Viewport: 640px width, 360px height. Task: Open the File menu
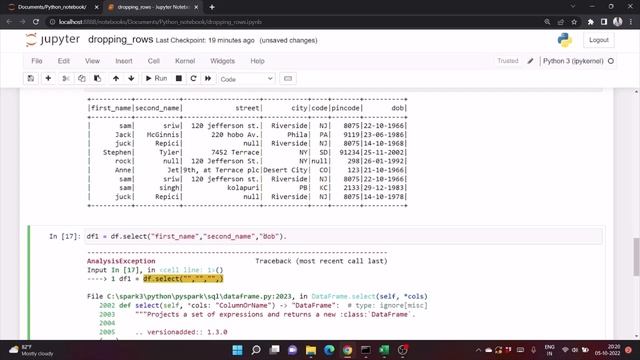point(37,61)
